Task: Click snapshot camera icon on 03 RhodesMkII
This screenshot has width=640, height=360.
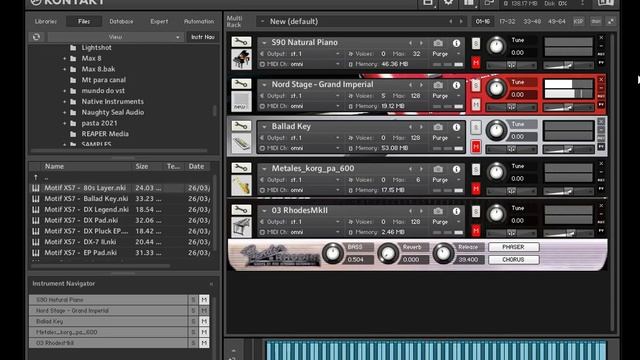Action: click(438, 211)
